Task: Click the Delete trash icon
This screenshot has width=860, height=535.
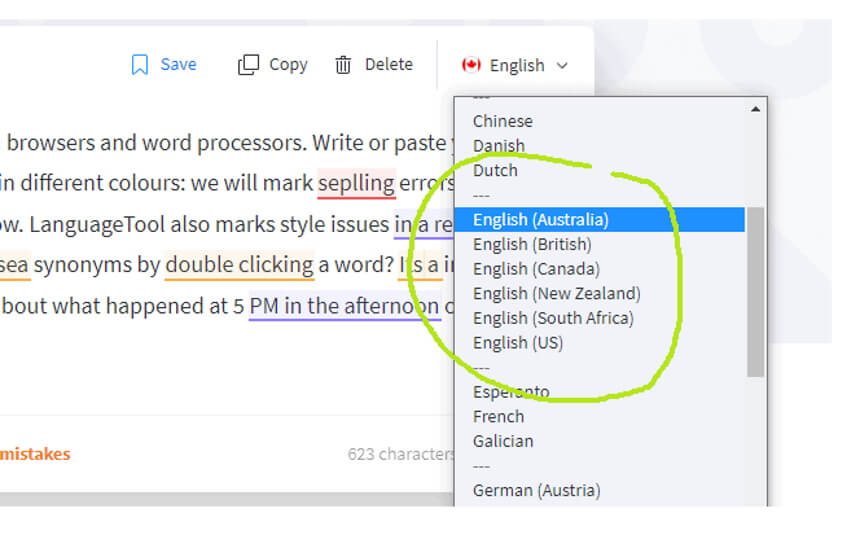Action: click(x=343, y=65)
